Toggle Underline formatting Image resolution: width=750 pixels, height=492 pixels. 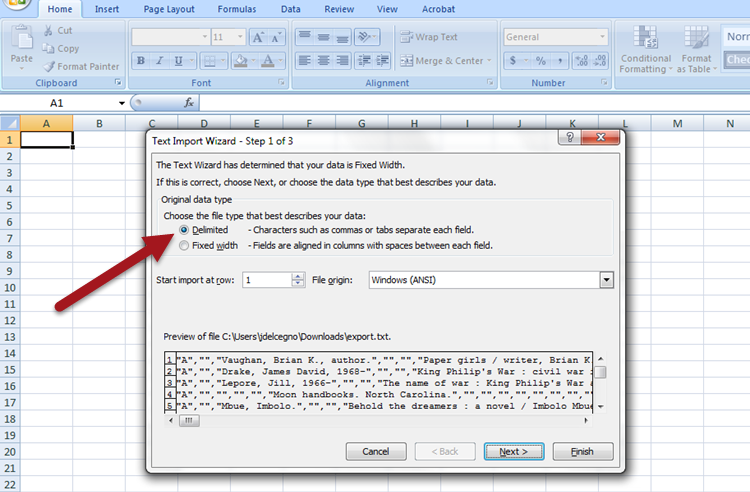[178, 61]
